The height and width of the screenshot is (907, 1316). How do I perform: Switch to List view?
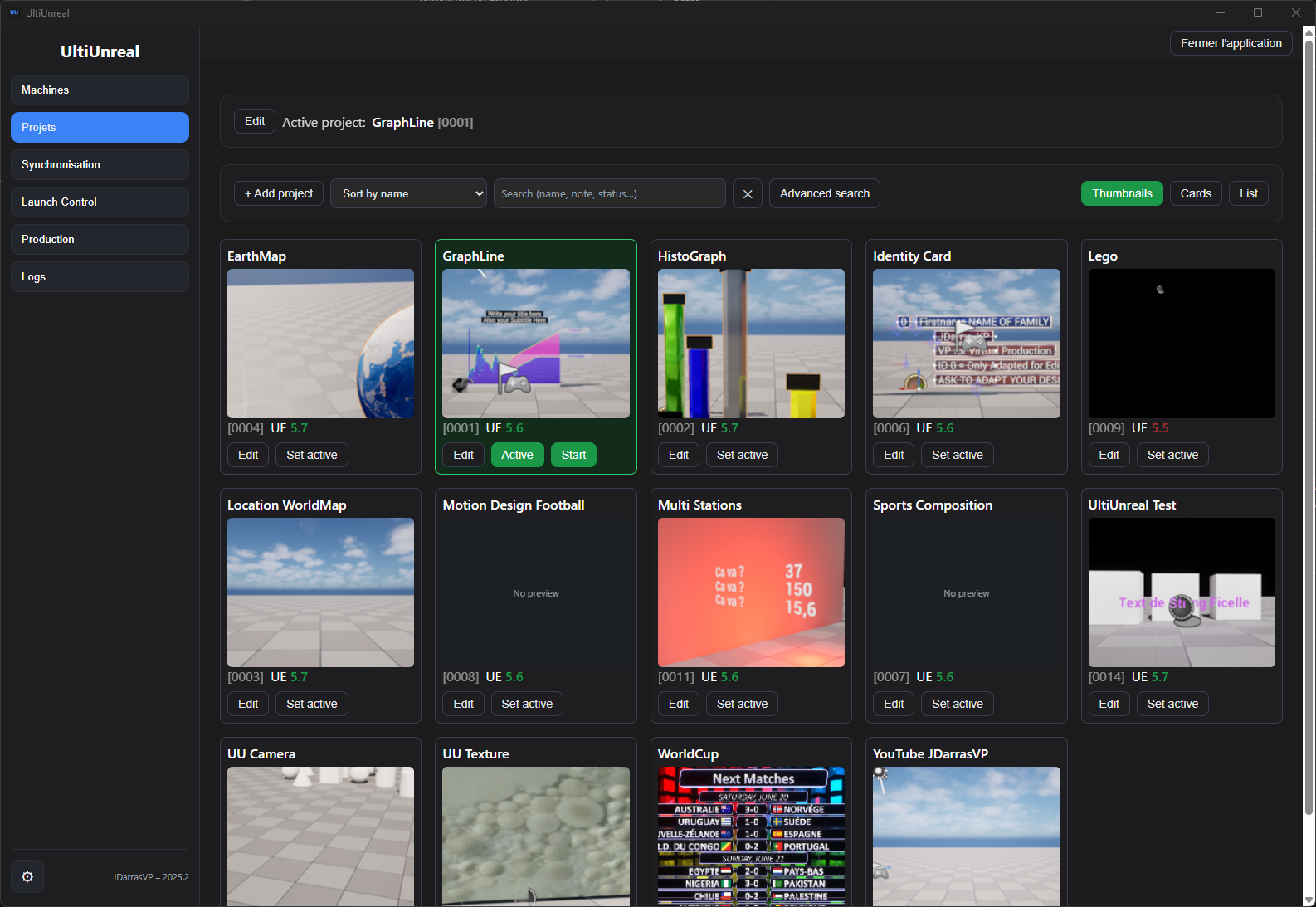[1248, 193]
